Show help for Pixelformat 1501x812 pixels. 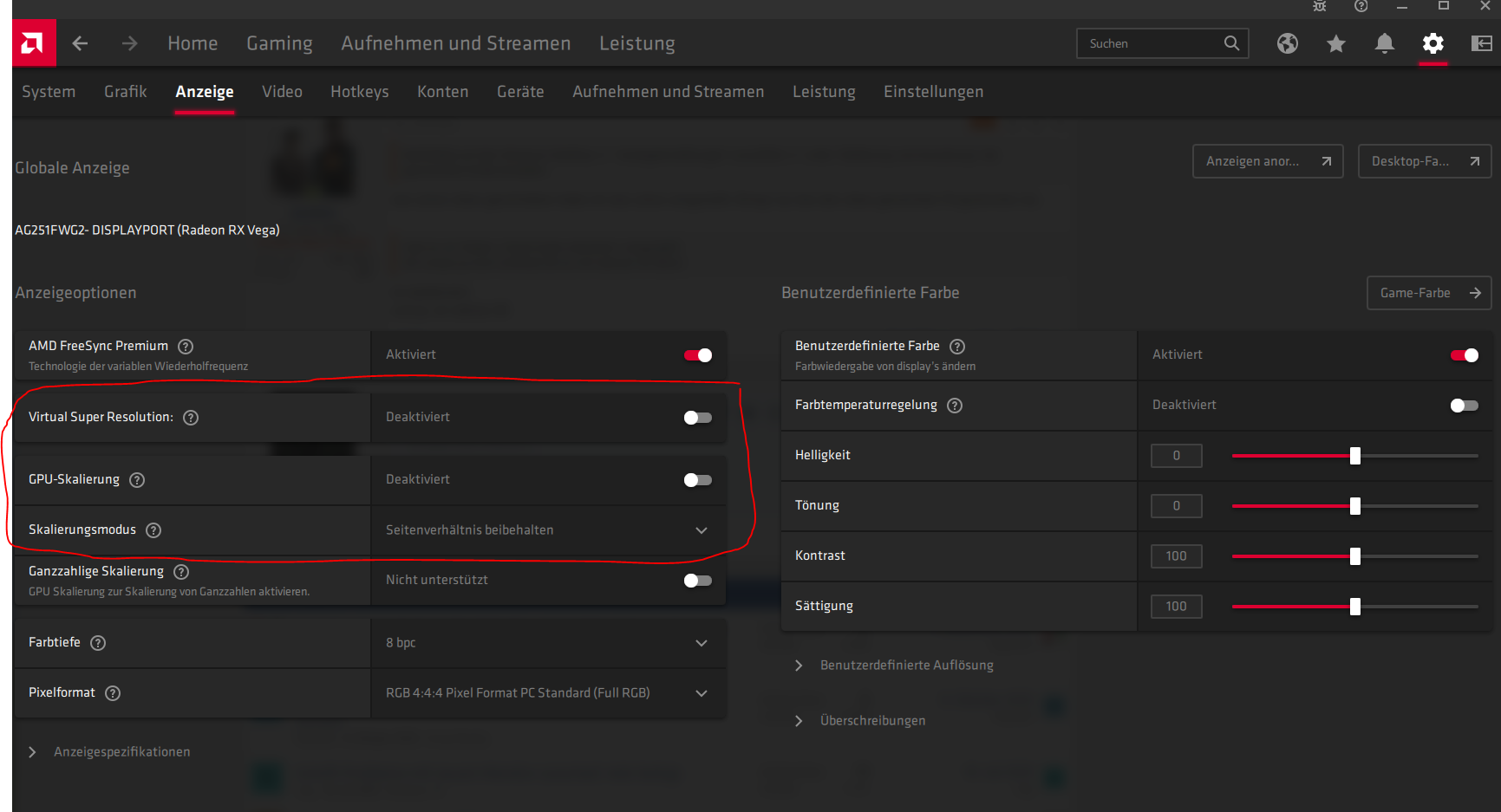pyautogui.click(x=113, y=693)
